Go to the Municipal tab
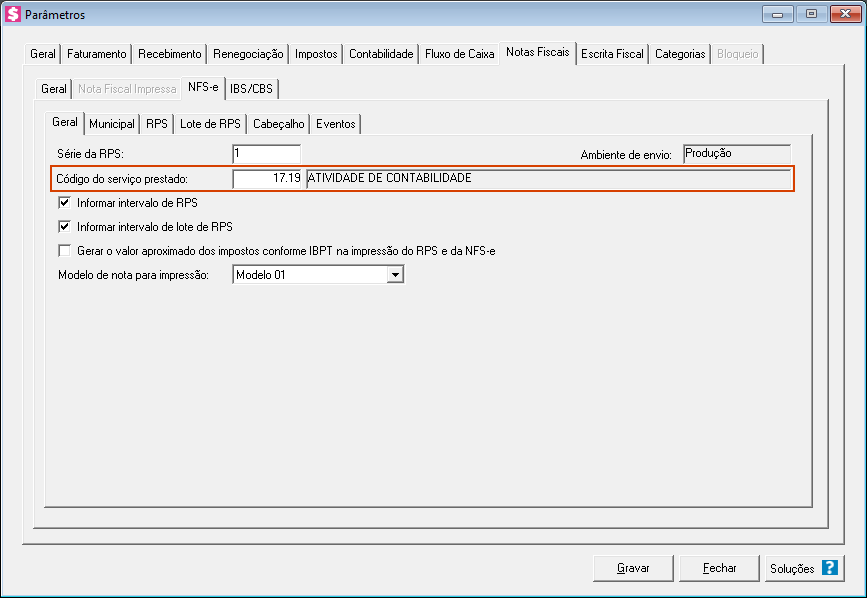Viewport: 867px width, 598px height. pyautogui.click(x=111, y=124)
